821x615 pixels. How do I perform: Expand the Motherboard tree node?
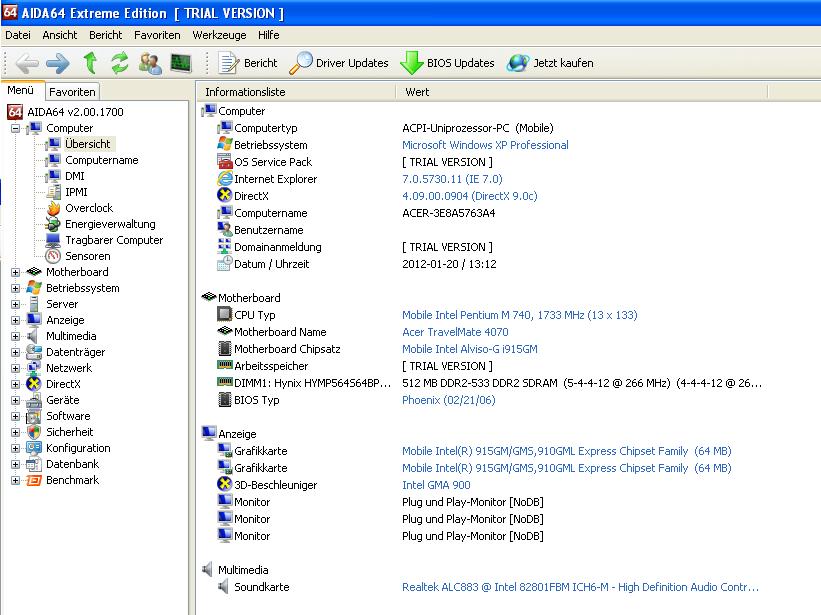point(15,272)
